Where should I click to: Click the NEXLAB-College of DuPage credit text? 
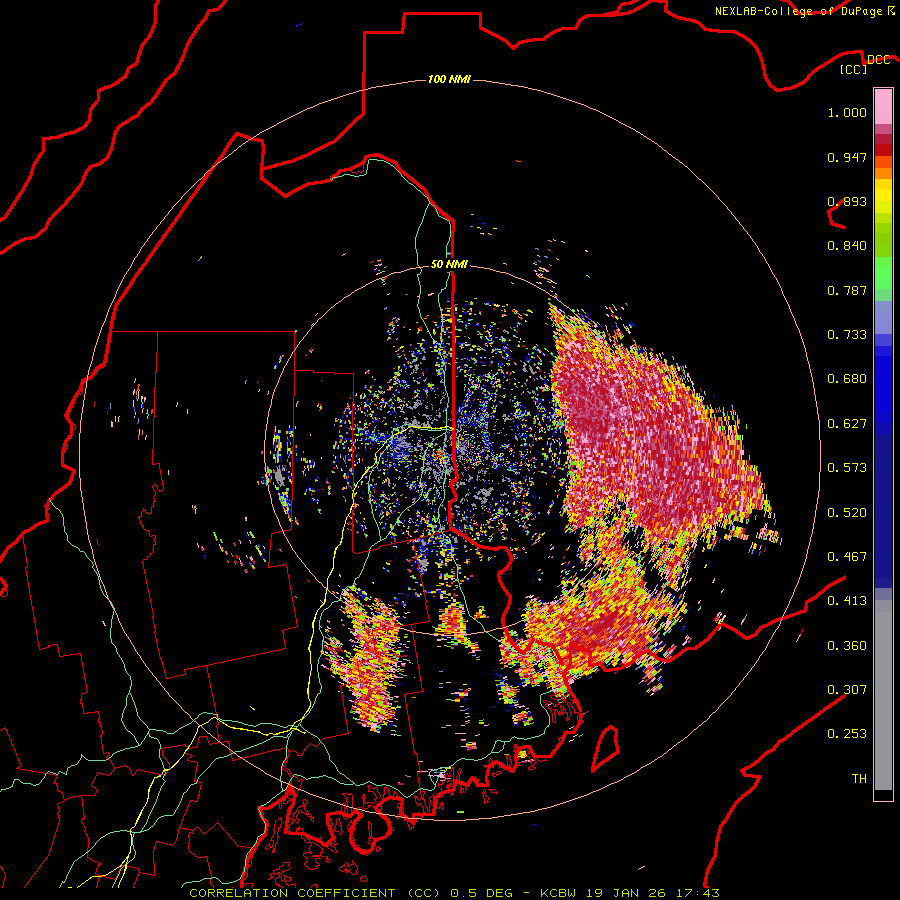tap(799, 11)
